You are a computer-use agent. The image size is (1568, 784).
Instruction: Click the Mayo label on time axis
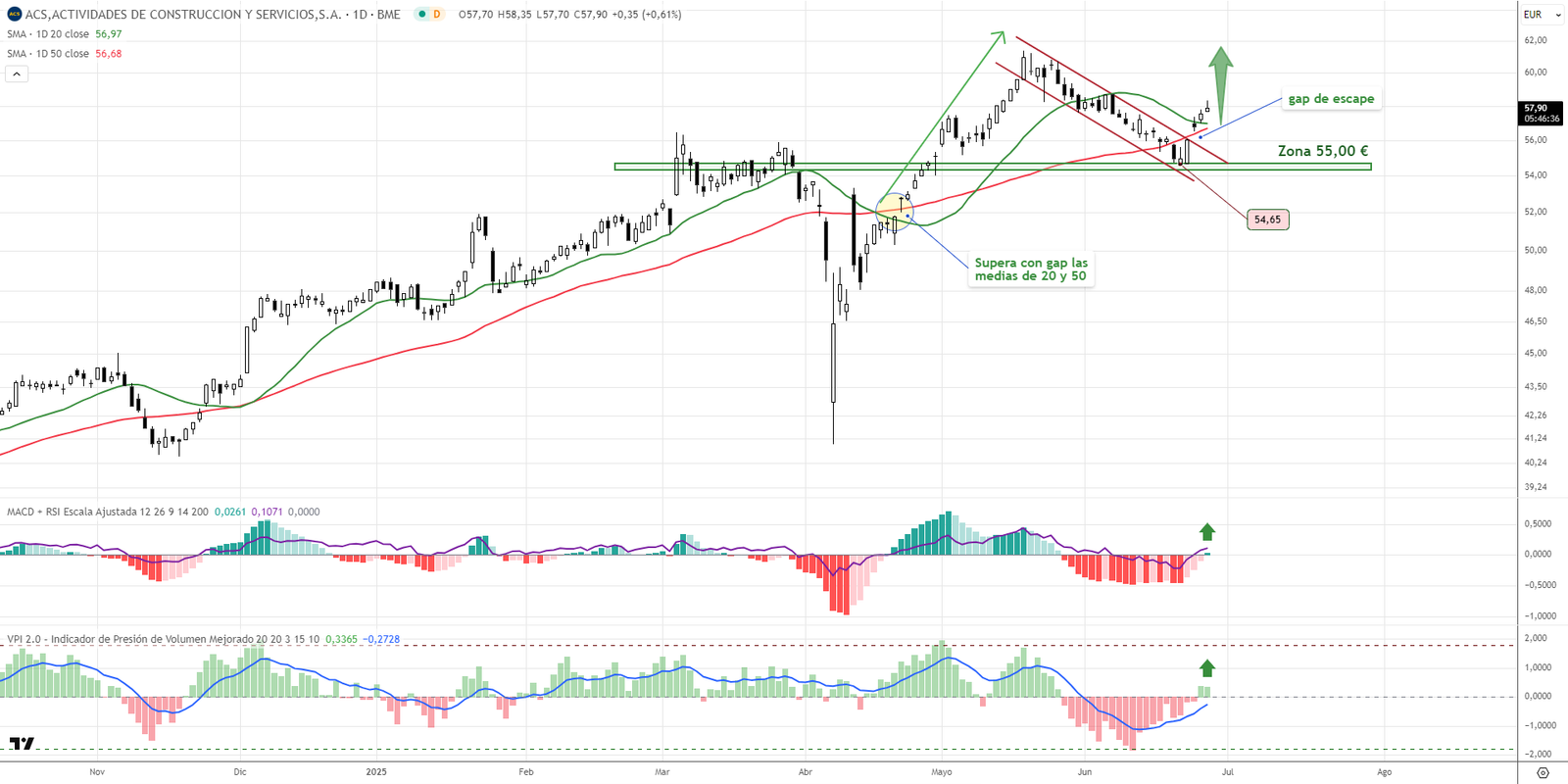pyautogui.click(x=942, y=772)
